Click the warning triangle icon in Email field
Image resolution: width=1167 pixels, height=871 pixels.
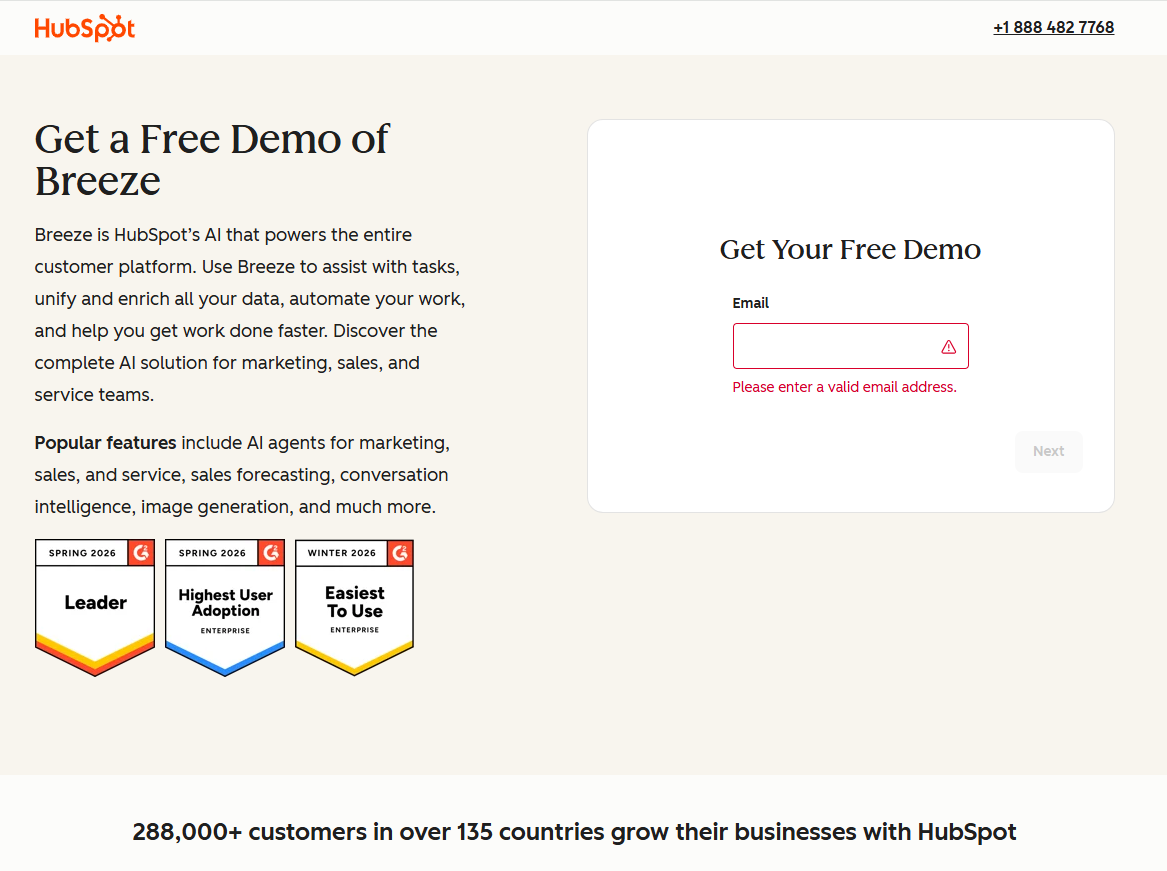point(949,347)
